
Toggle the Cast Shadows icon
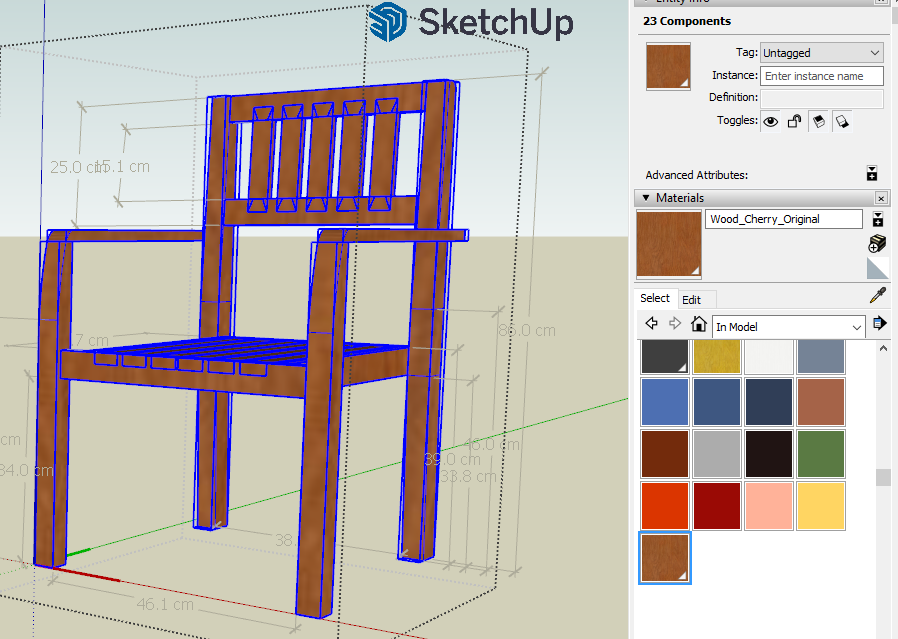[842, 121]
